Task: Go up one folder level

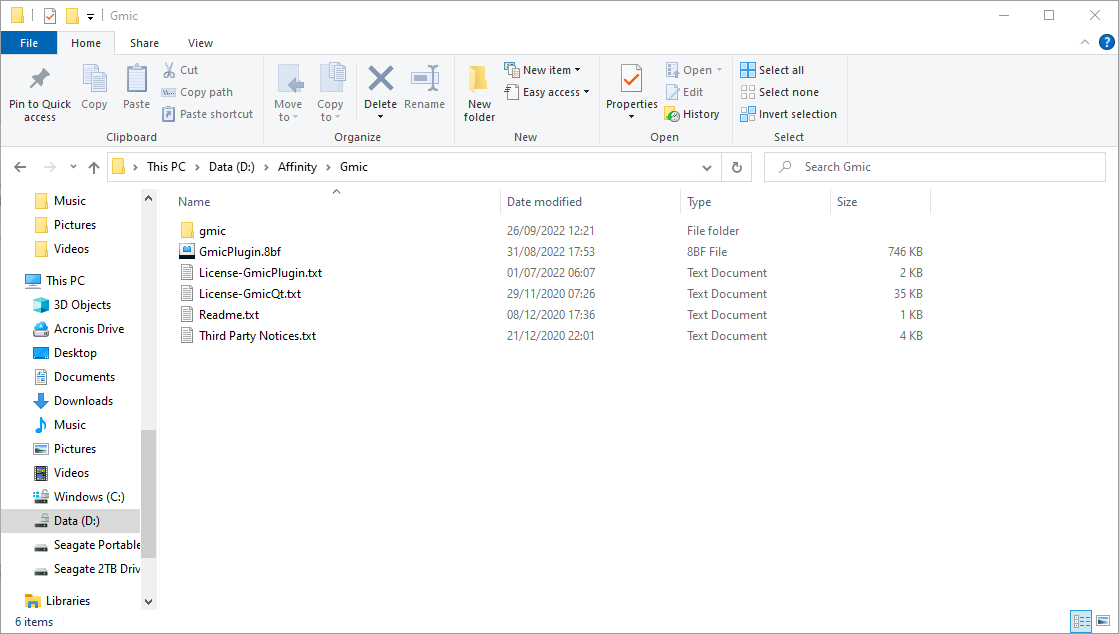Action: [93, 167]
